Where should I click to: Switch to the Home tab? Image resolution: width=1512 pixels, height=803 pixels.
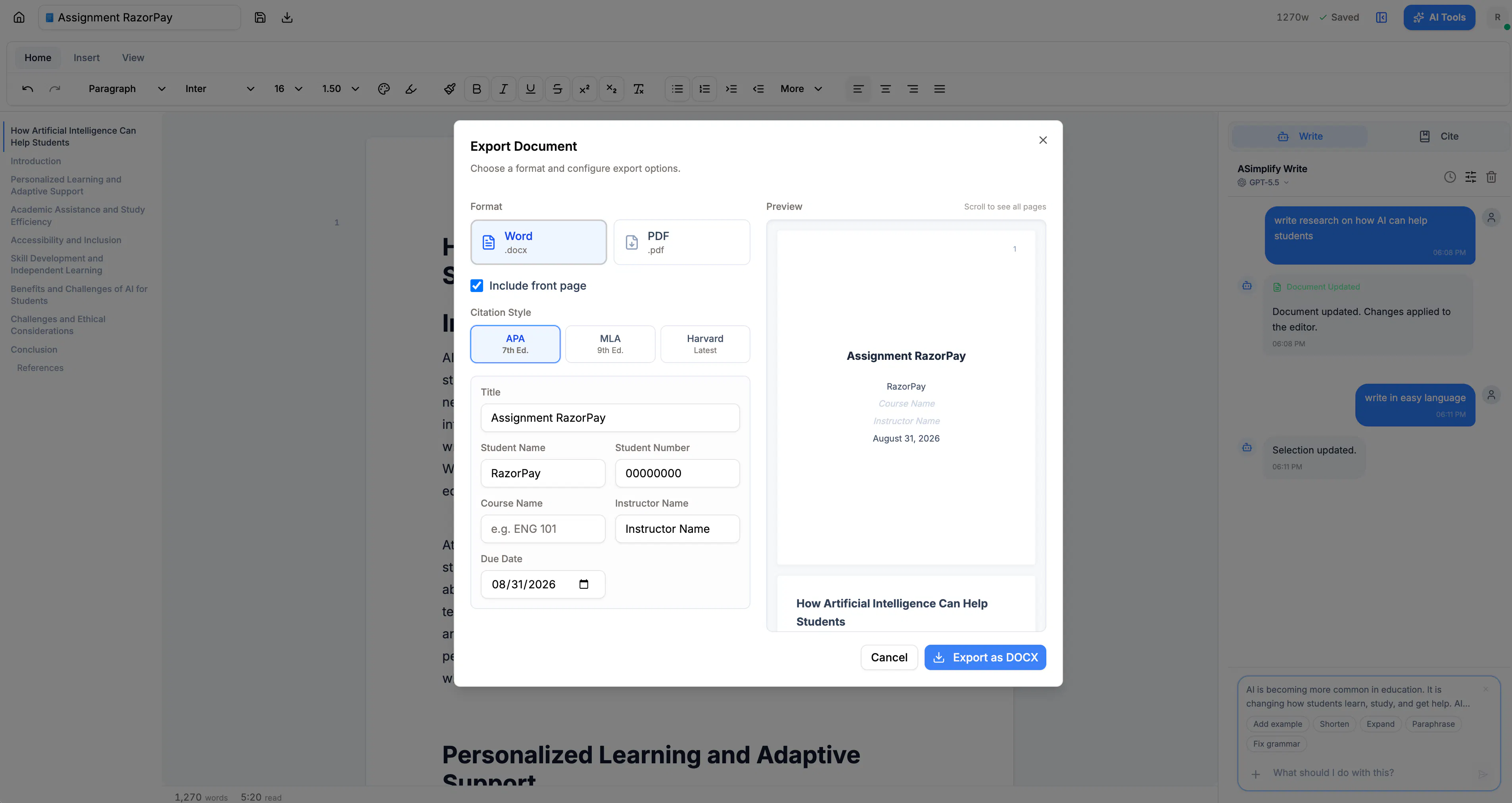[x=38, y=58]
